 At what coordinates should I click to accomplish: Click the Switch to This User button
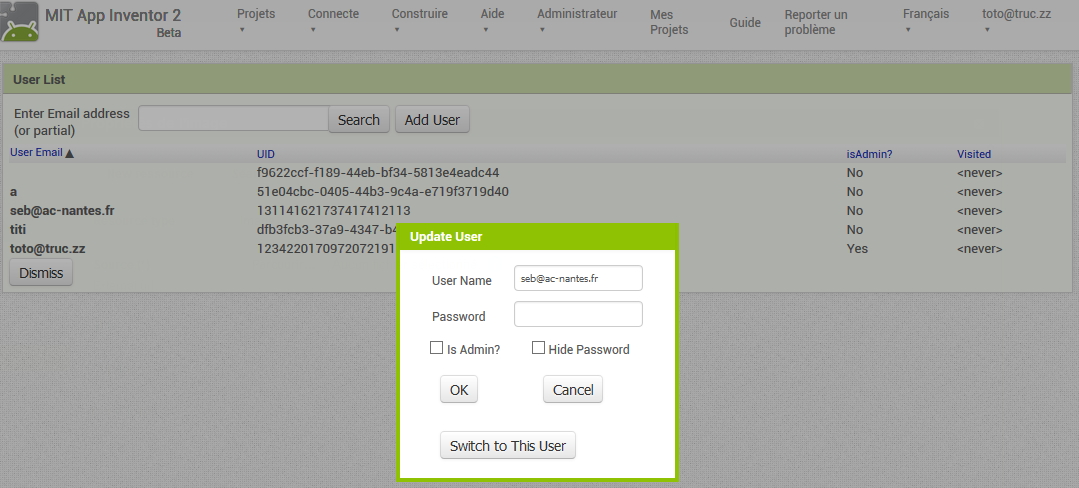(508, 446)
